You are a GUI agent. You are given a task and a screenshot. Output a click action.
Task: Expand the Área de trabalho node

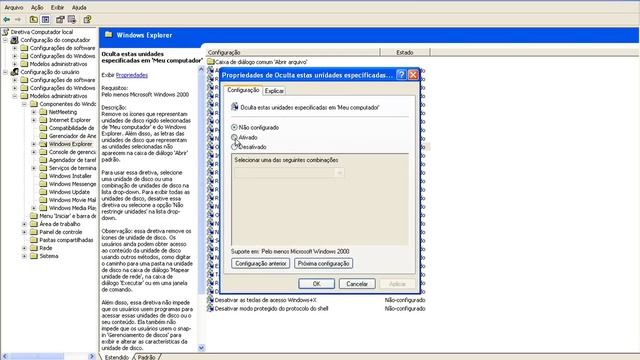coord(24,224)
